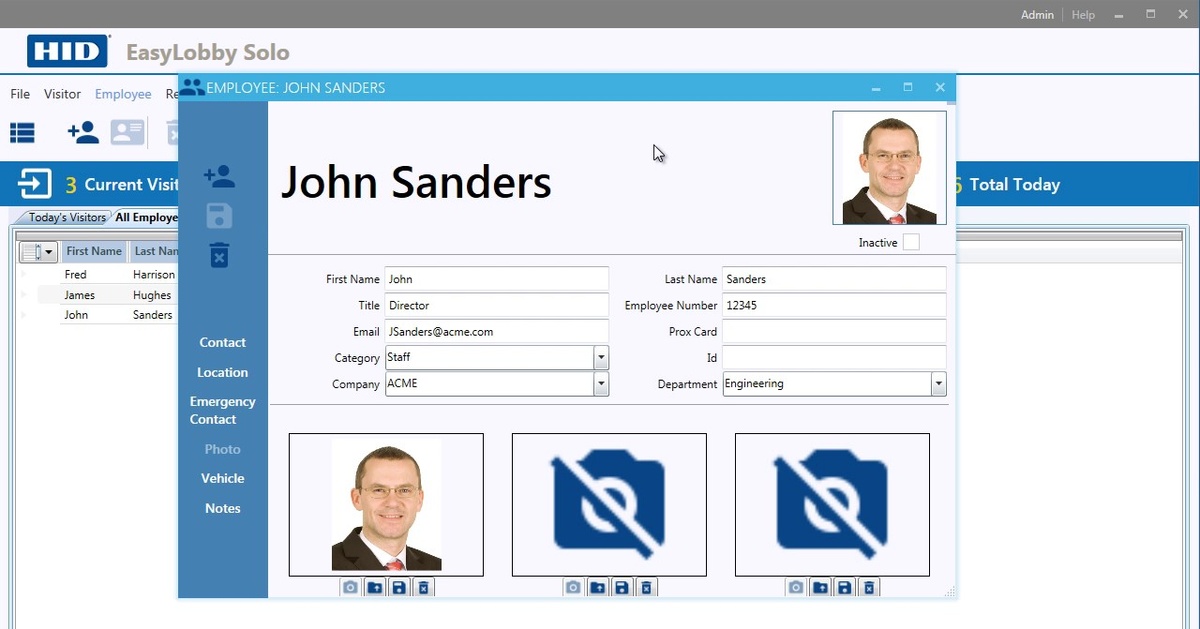This screenshot has height=629, width=1200.
Task: Click save disk icon under third photo slot
Action: coord(845,588)
